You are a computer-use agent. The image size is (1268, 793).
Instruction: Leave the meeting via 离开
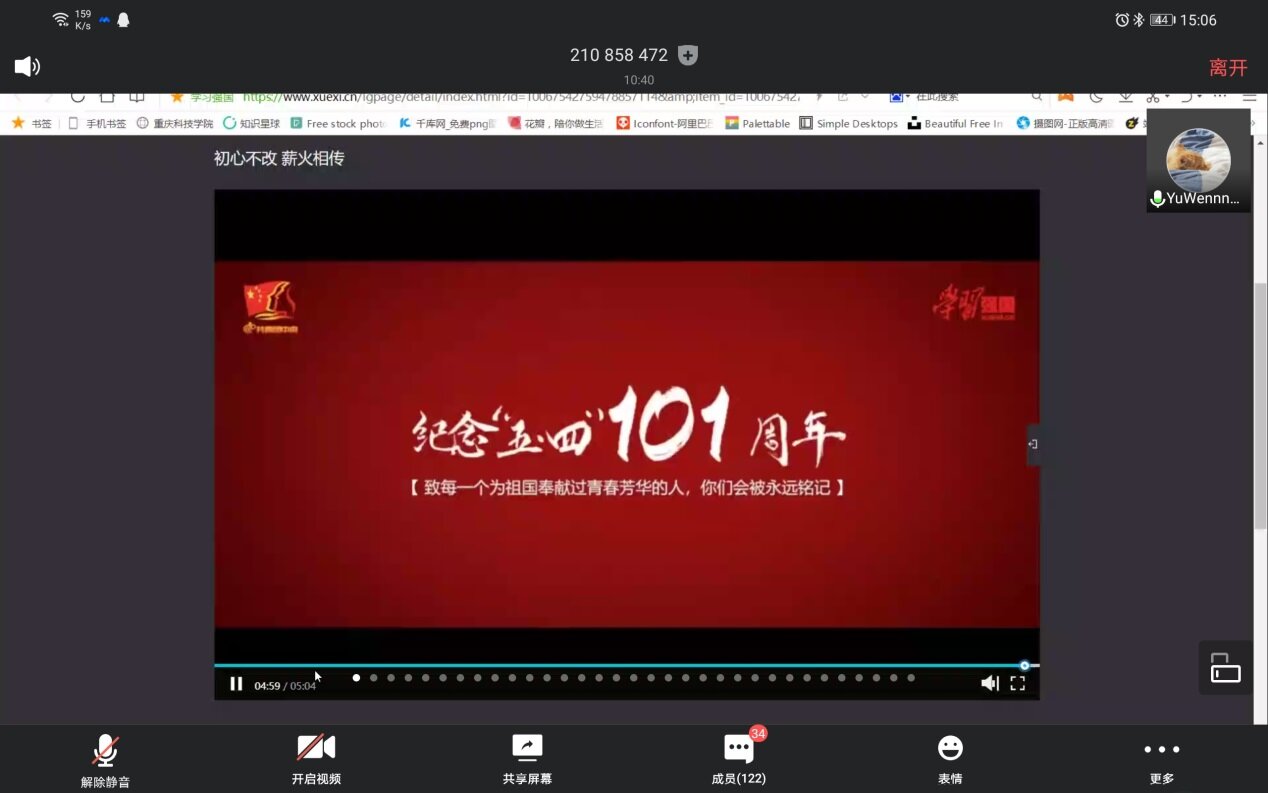click(x=1228, y=67)
